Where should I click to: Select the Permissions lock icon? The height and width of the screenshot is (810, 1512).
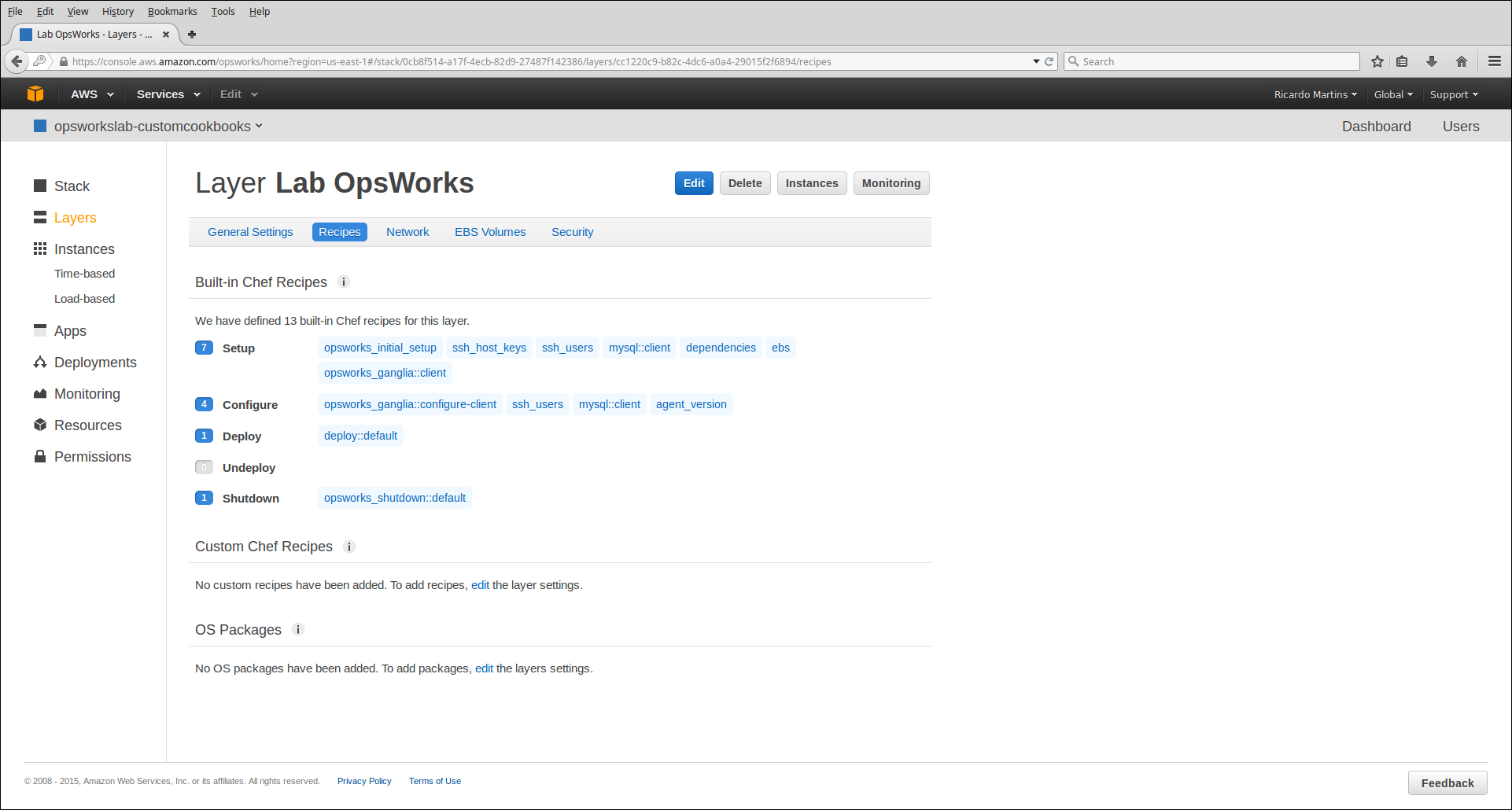(x=39, y=456)
